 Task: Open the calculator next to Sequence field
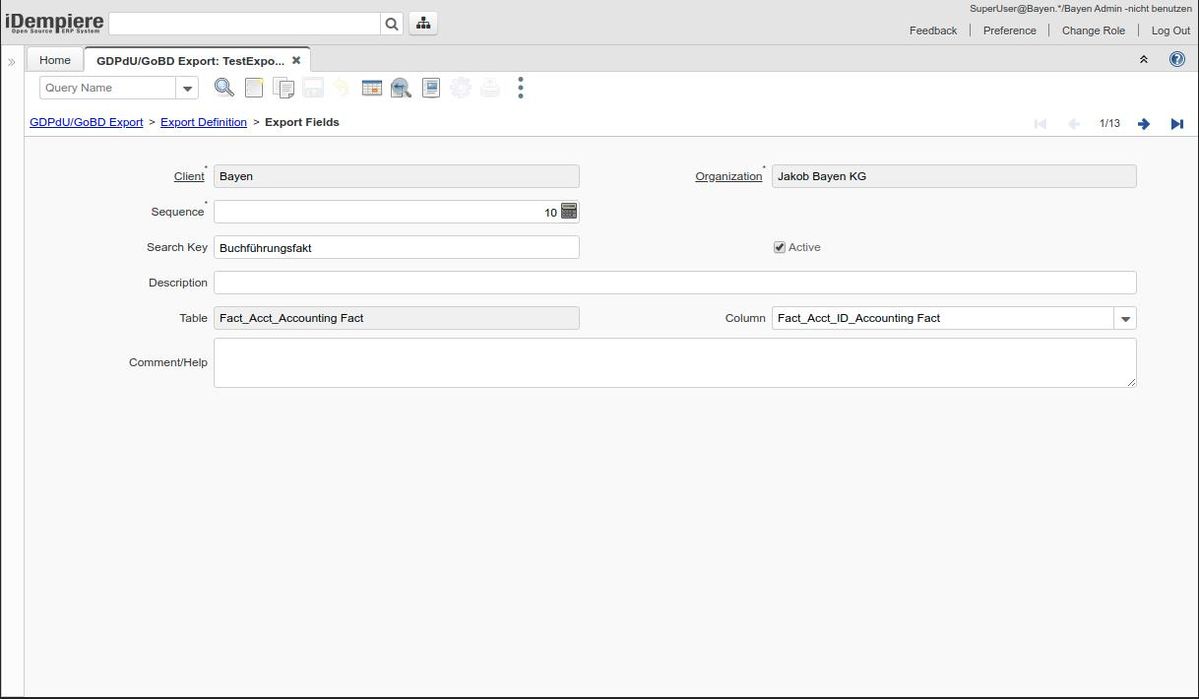(x=569, y=211)
